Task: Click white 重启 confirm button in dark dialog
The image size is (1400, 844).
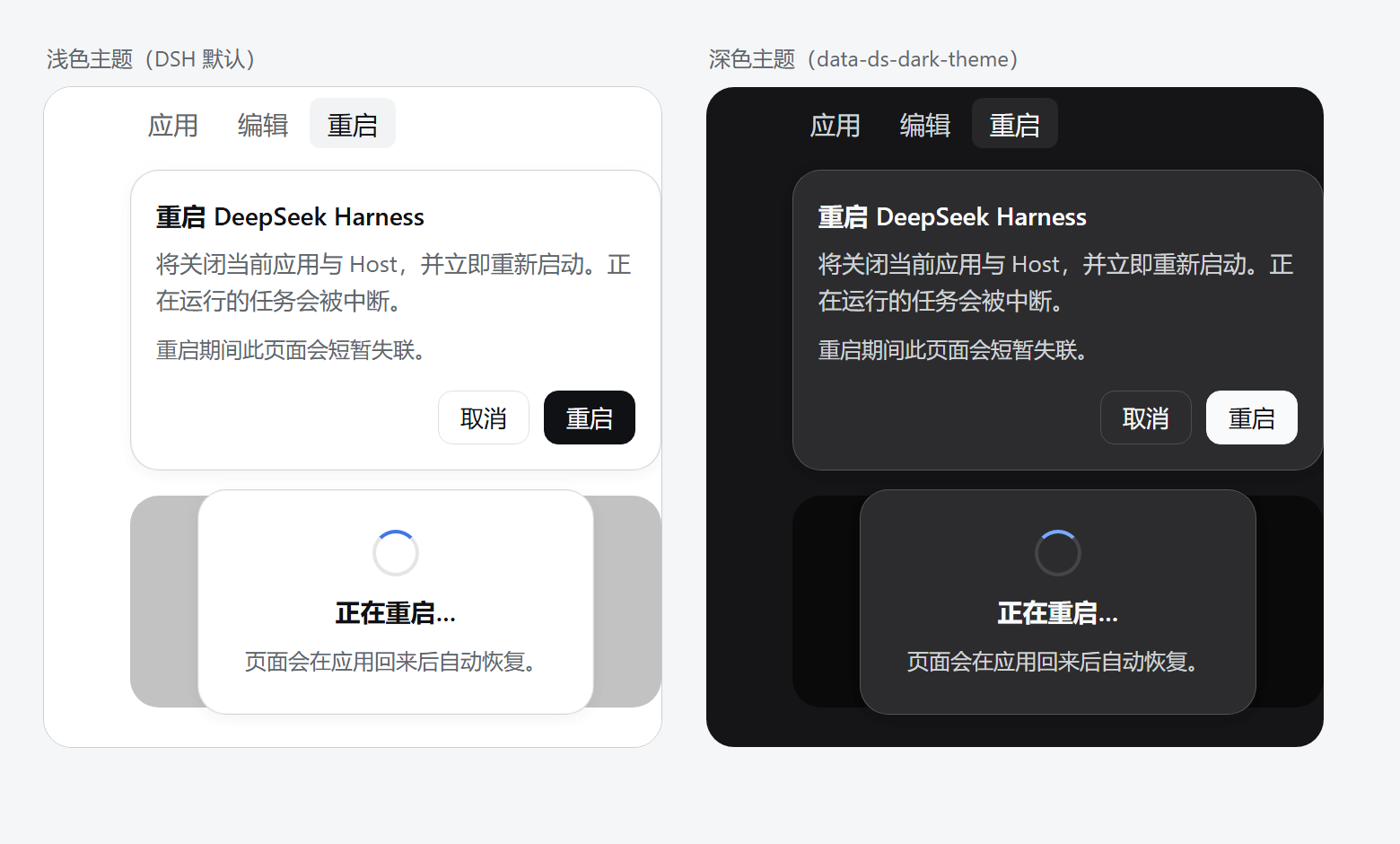Action: point(1252,418)
